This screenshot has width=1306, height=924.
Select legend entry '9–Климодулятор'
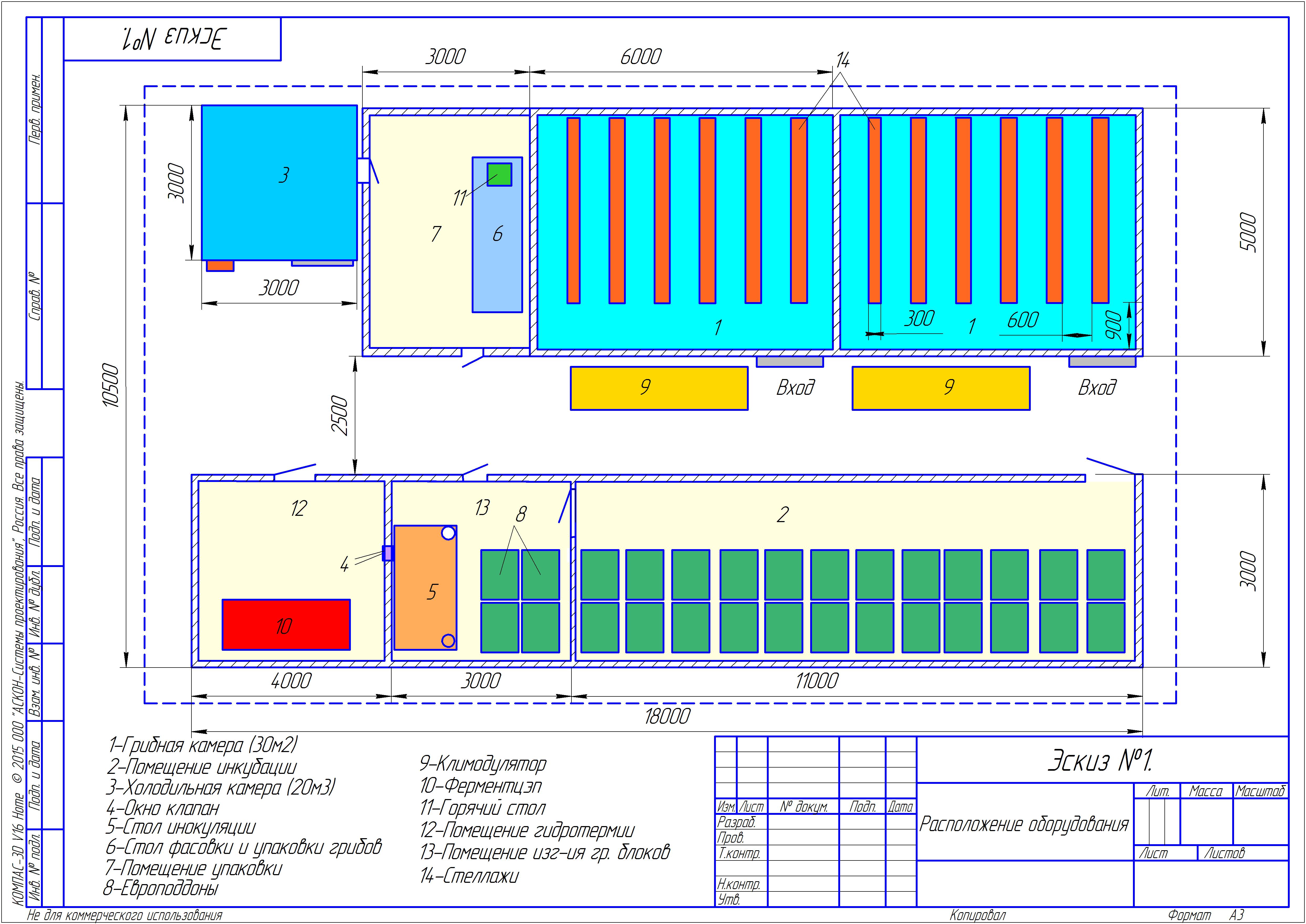click(483, 764)
